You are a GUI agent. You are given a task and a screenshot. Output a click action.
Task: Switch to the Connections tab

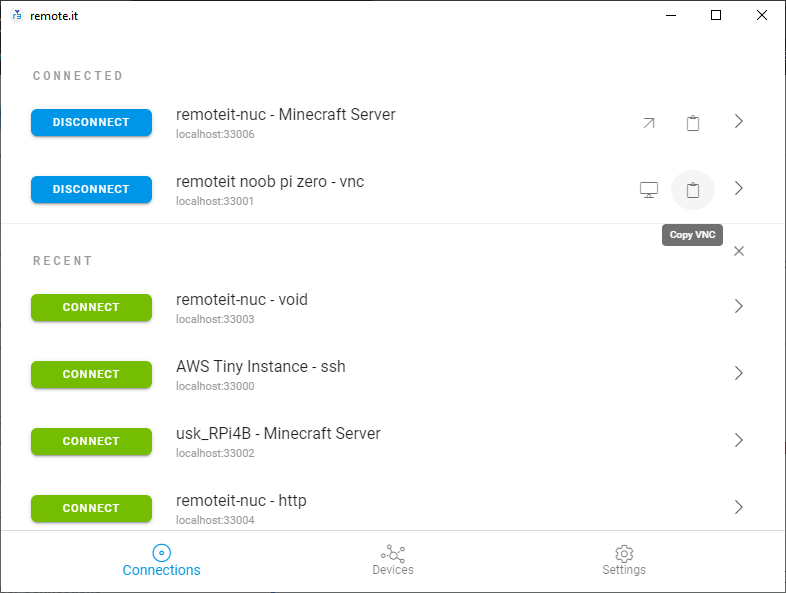[x=161, y=560]
